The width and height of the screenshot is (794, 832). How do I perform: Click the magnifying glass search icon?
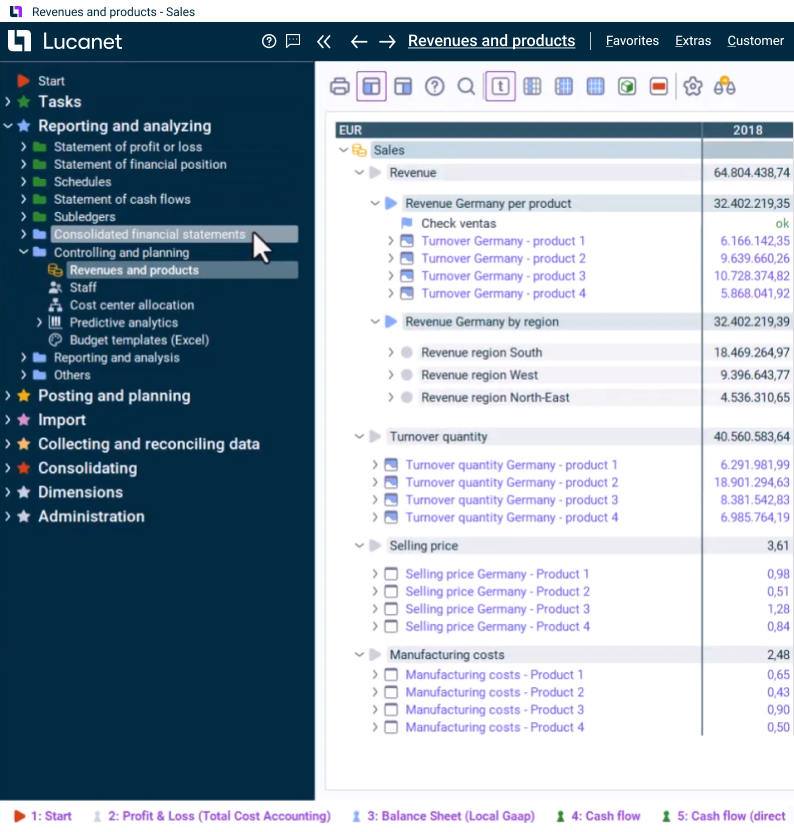(x=466, y=86)
